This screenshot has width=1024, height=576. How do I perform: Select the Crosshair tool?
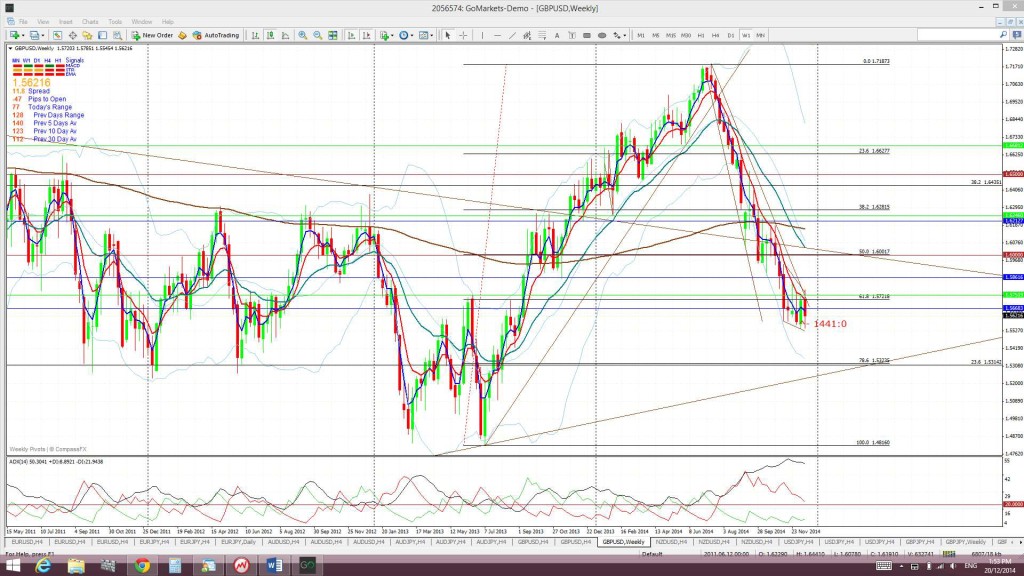click(x=463, y=35)
